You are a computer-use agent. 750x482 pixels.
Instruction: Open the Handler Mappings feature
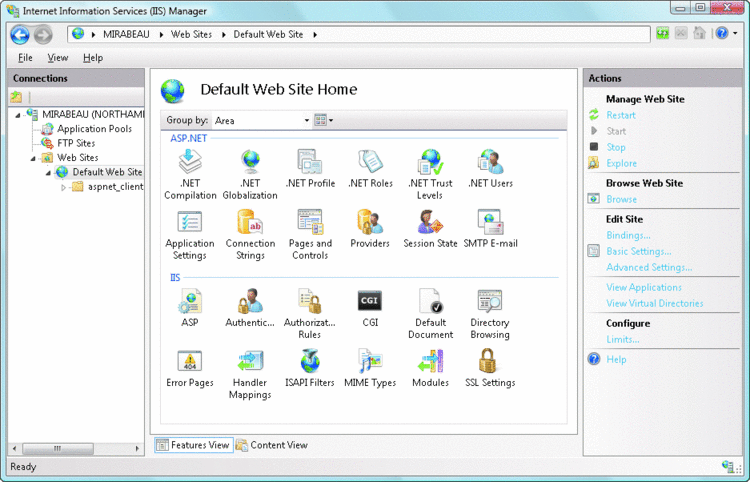tap(250, 374)
